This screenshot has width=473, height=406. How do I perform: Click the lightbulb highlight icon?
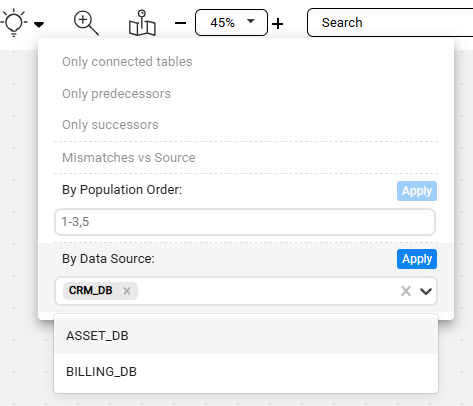[14, 23]
